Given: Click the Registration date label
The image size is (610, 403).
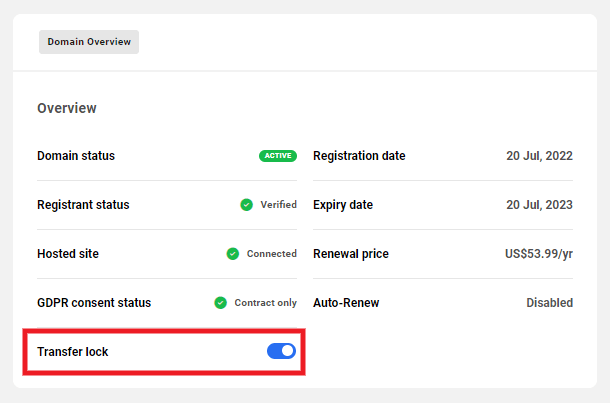Looking at the screenshot, I should tap(359, 156).
